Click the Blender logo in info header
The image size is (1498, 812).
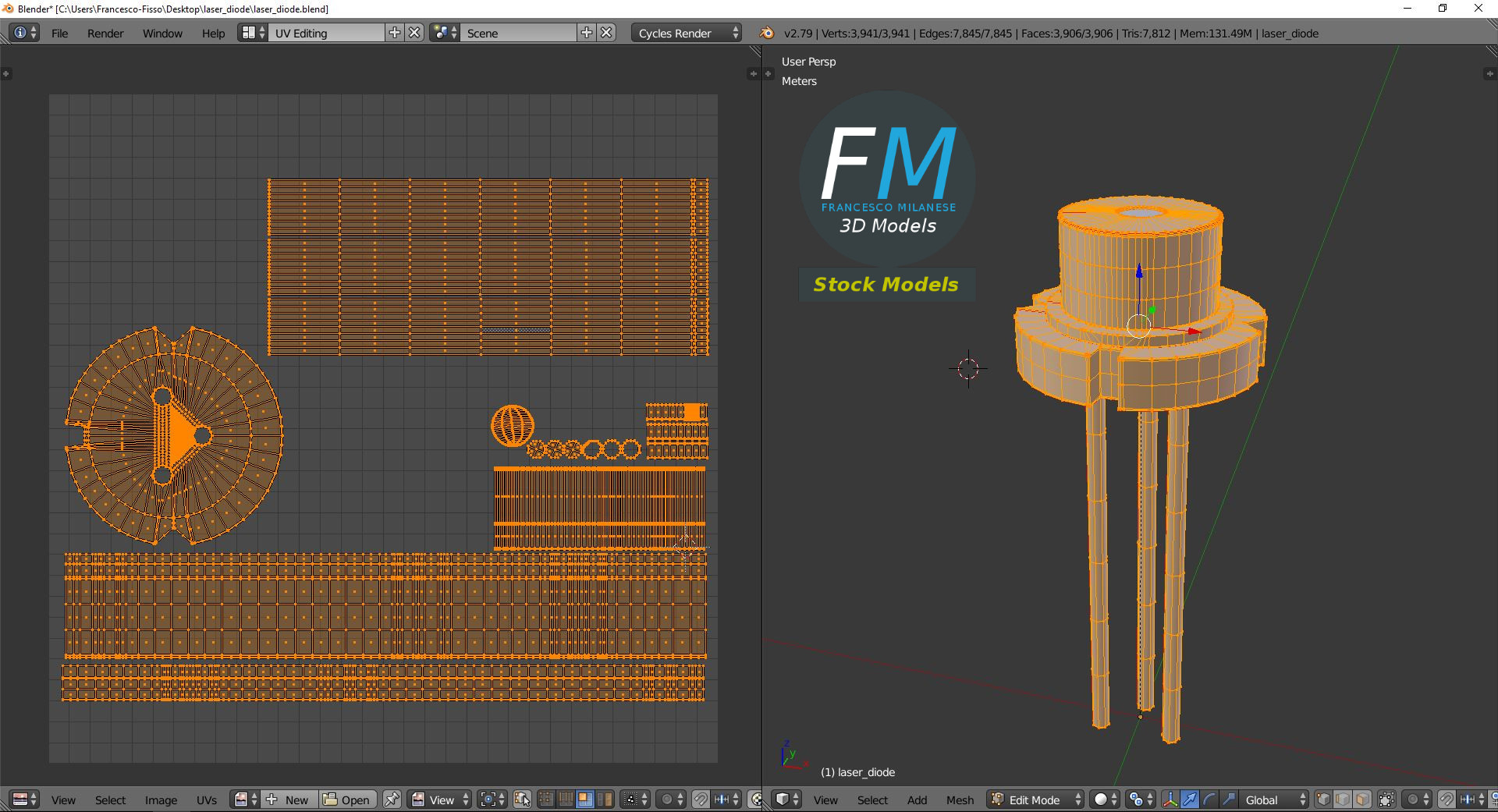[767, 33]
